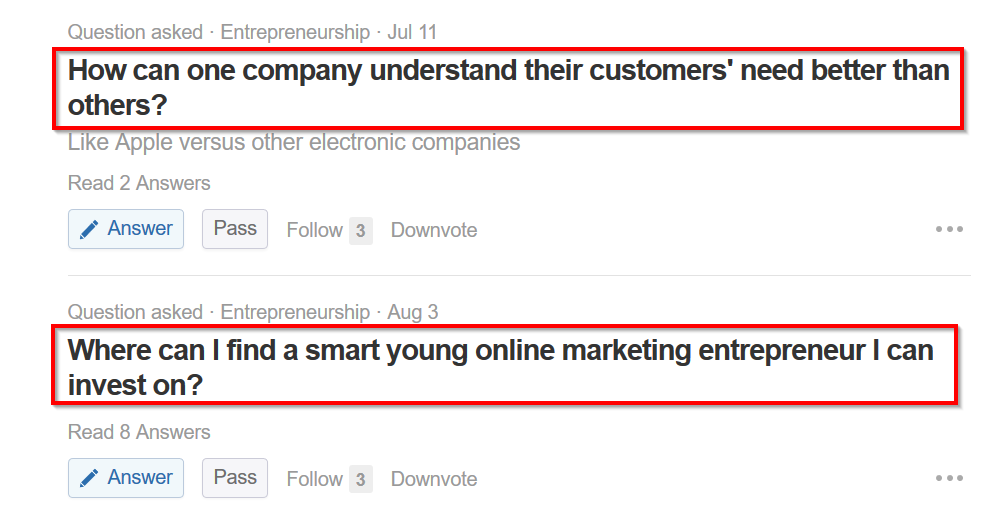This screenshot has width=1001, height=515.
Task: Open "Where can I find a smart young online marketing entrepreneur" question
Action: click(500, 367)
